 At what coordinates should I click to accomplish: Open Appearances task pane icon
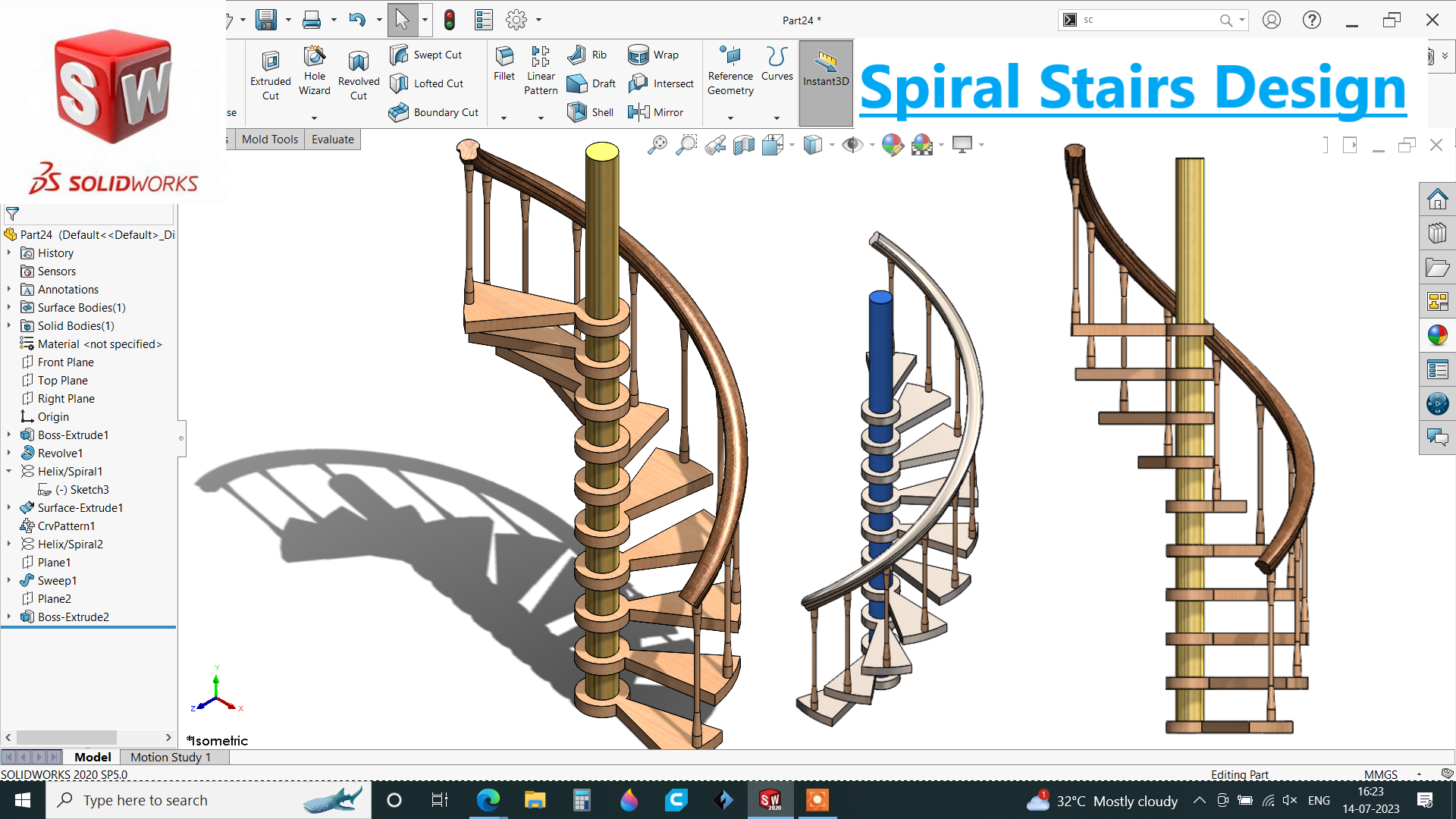pyautogui.click(x=1437, y=335)
